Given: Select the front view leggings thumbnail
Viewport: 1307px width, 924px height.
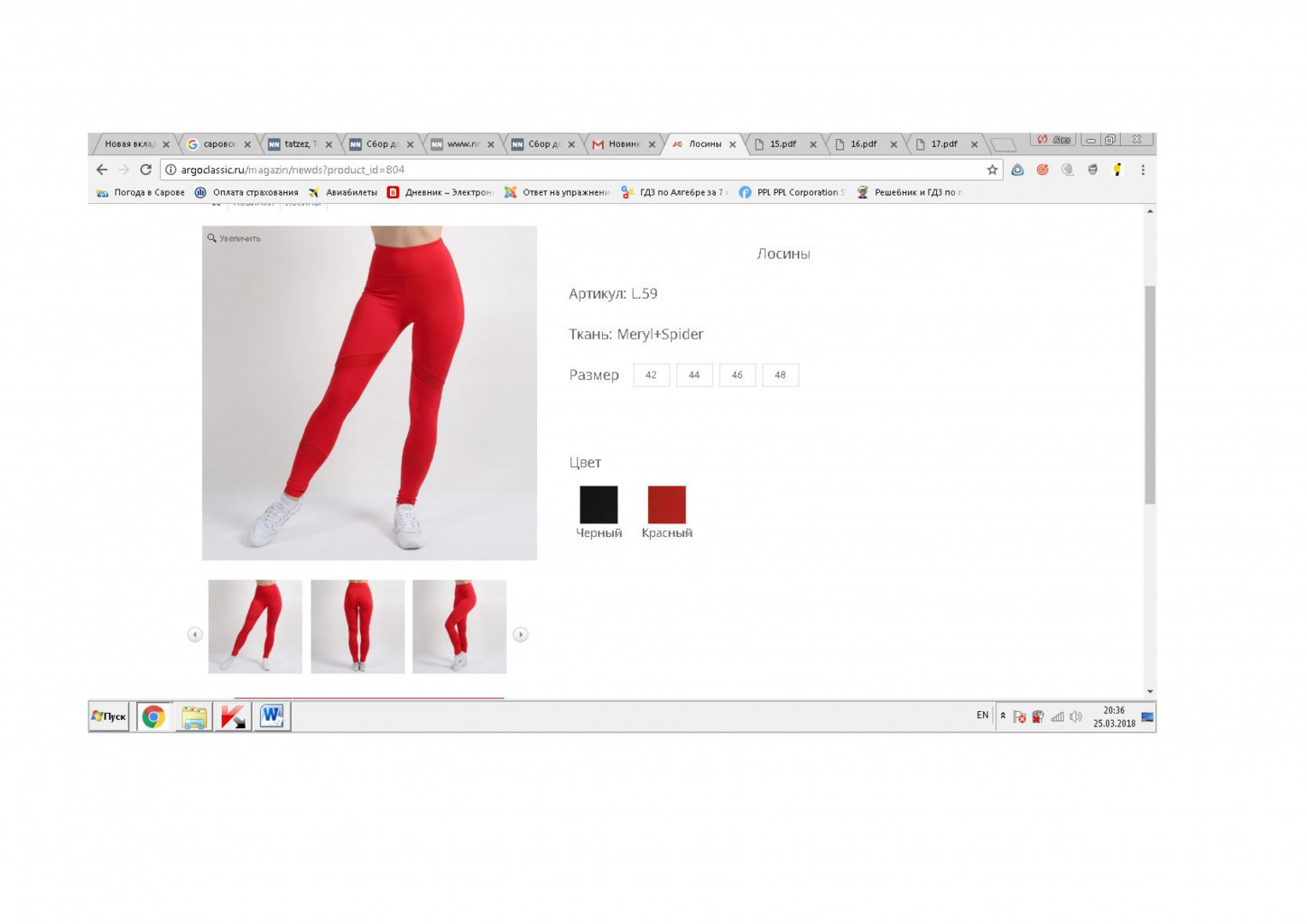Looking at the screenshot, I should tap(255, 626).
